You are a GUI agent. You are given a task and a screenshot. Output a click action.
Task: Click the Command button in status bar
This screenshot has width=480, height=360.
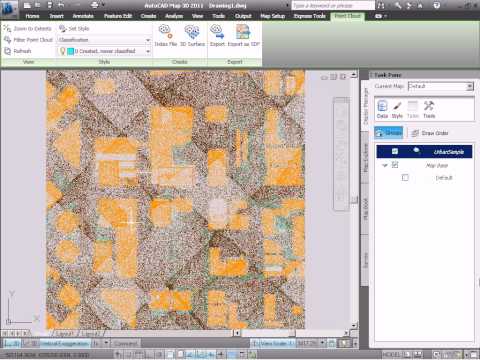tap(125, 343)
